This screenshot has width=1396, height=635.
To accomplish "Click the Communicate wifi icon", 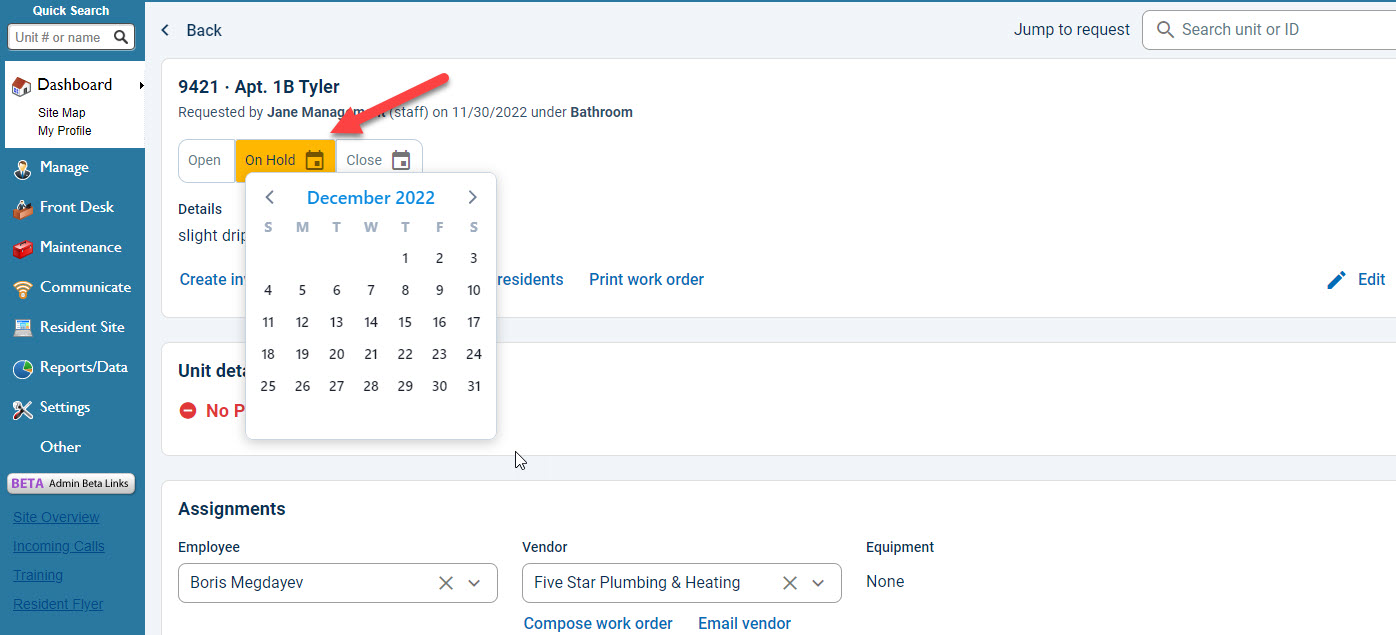I will pyautogui.click(x=22, y=289).
